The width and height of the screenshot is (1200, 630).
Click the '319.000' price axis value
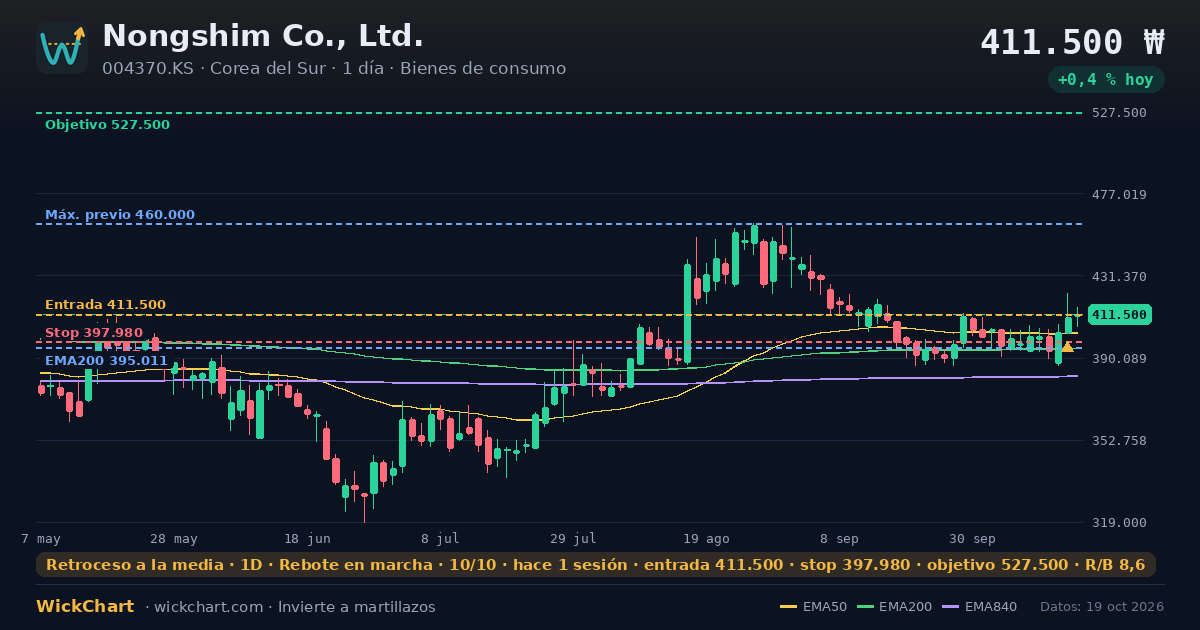[1119, 523]
